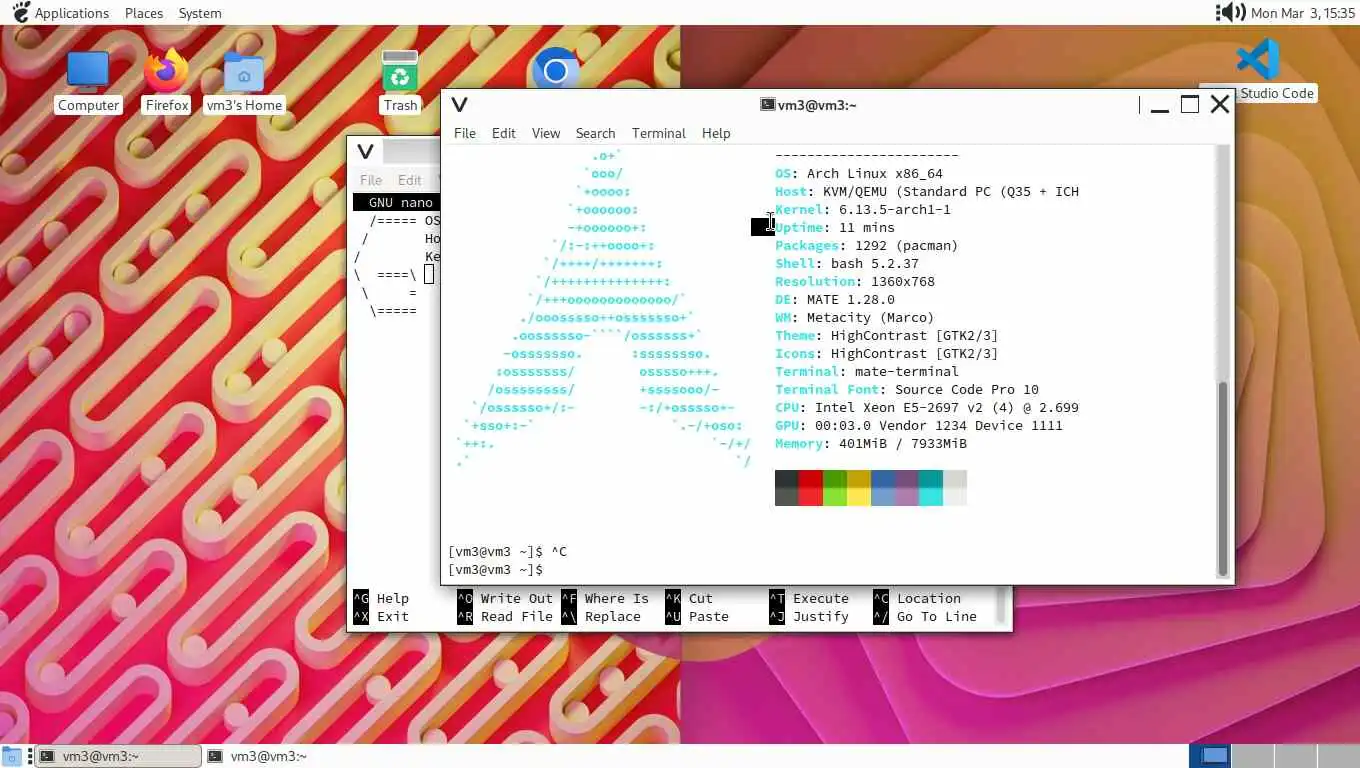
Task: Click the bright green neofetch color block
Action: tap(835, 497)
